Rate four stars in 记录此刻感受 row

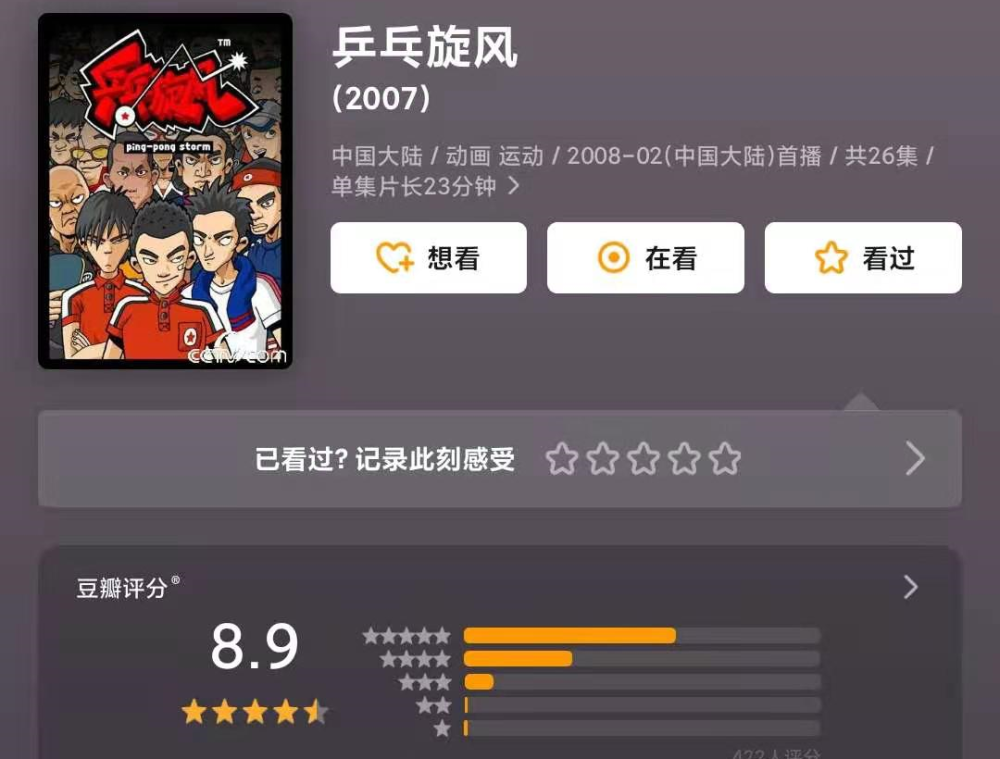[x=684, y=459]
